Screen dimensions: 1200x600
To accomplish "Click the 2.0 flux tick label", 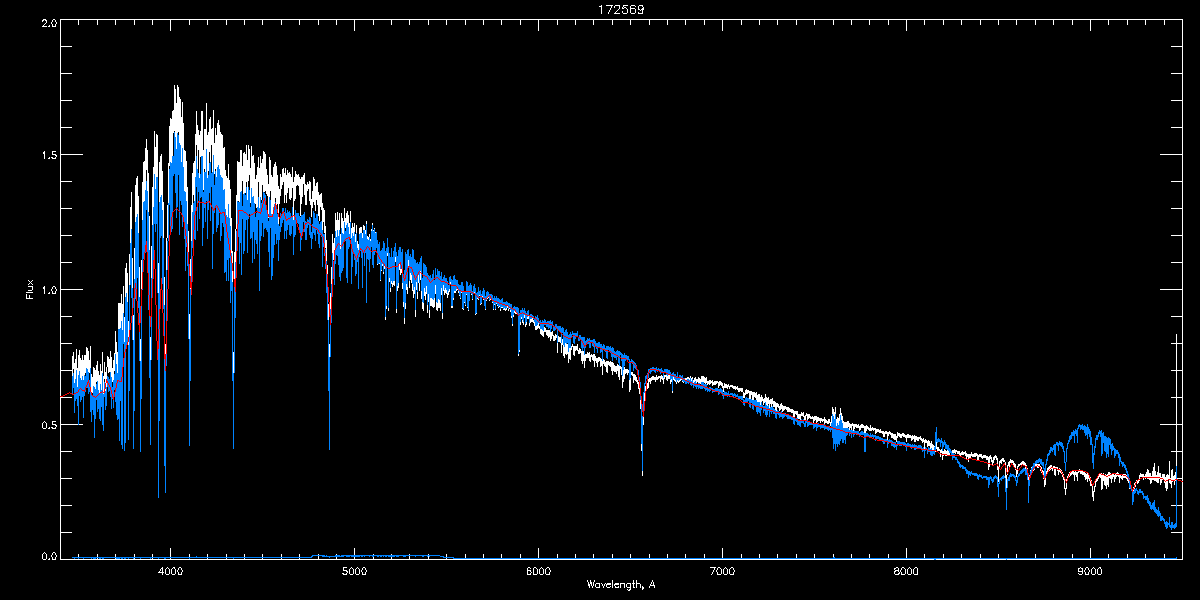I will coord(47,22).
